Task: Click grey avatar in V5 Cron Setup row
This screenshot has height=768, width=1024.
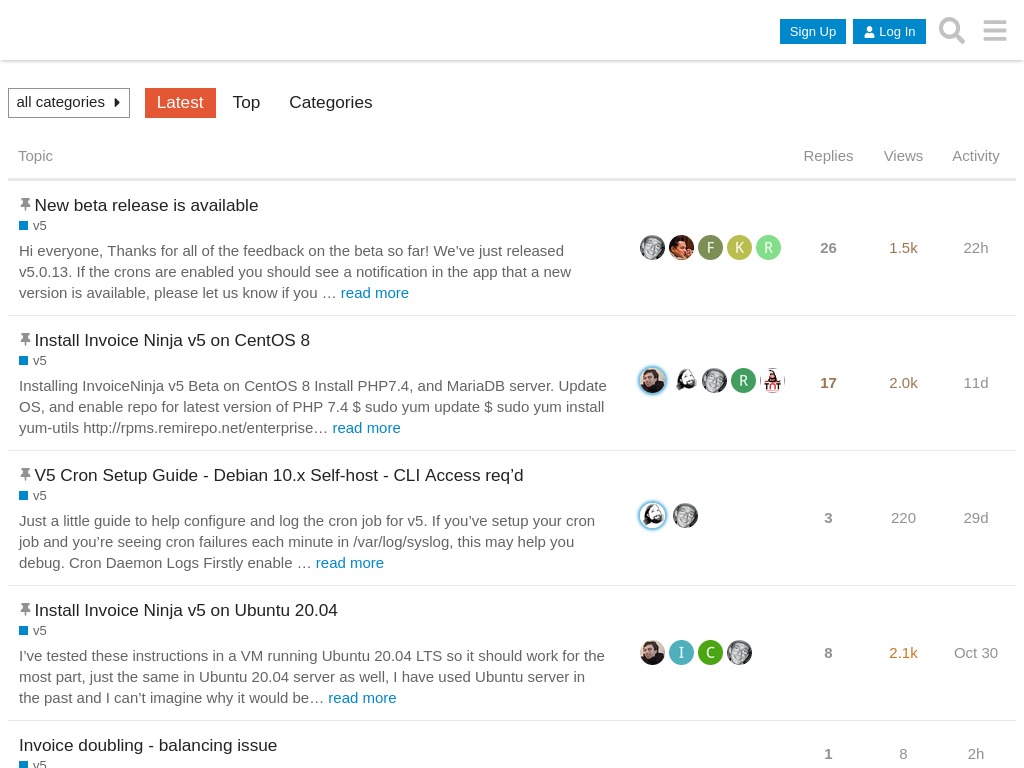Action: pos(685,515)
